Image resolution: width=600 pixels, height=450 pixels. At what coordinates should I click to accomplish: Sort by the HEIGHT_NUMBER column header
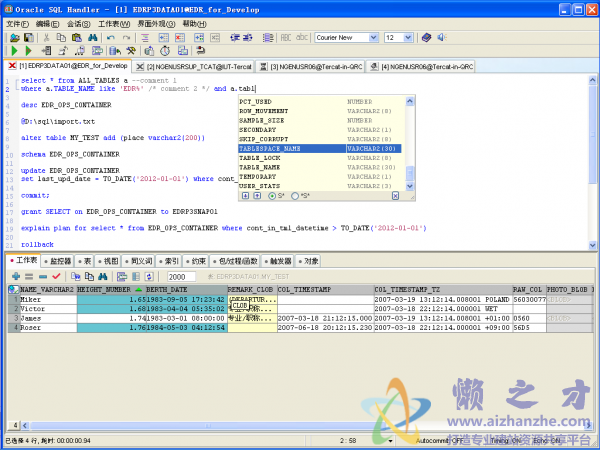click(111, 290)
